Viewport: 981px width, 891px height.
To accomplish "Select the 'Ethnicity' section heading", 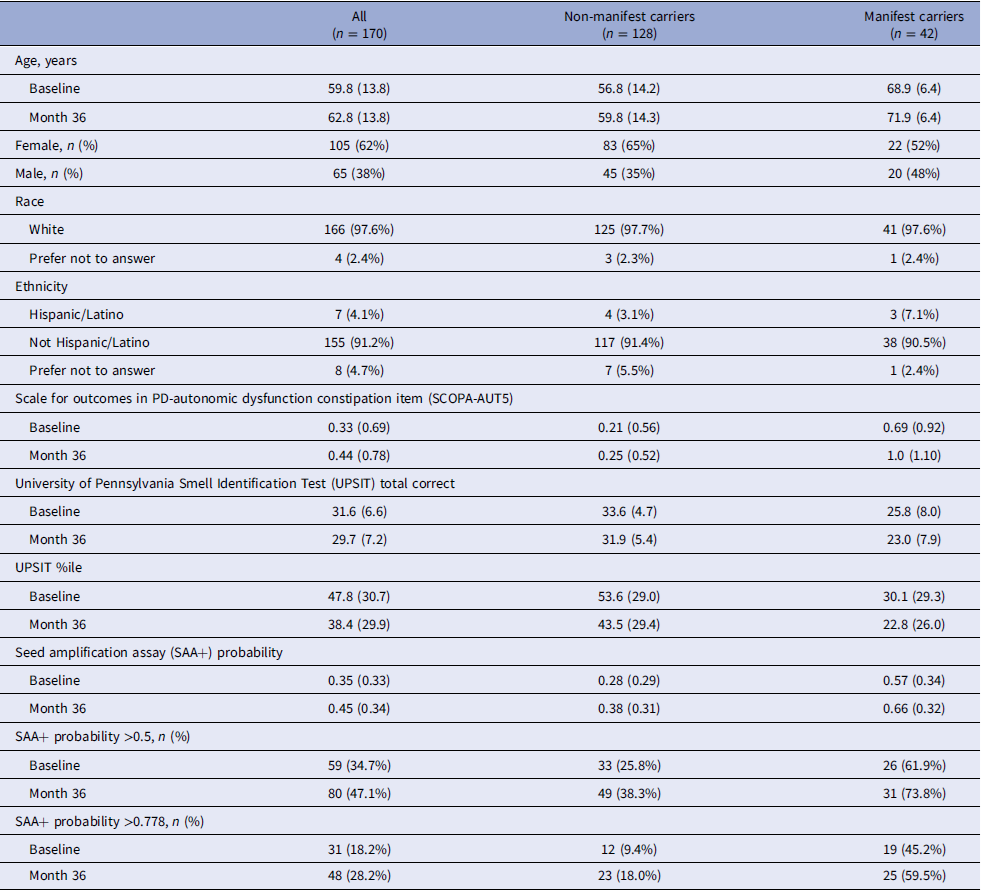I will [41, 287].
